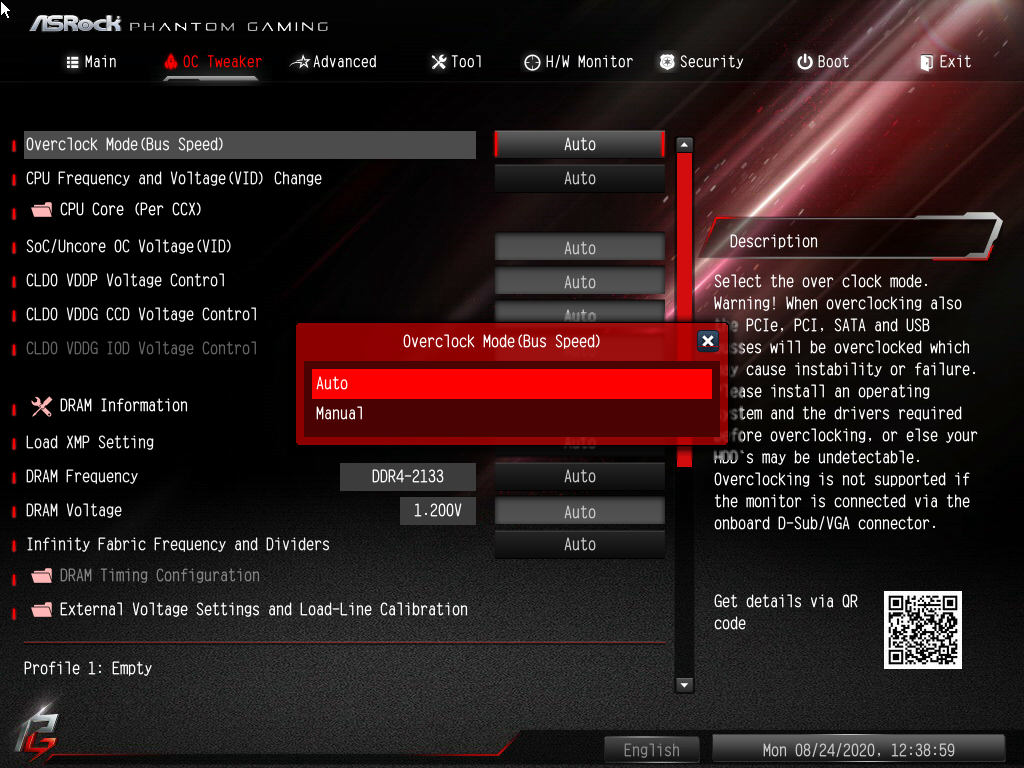Click the Profile 1: Empty text

(88, 668)
